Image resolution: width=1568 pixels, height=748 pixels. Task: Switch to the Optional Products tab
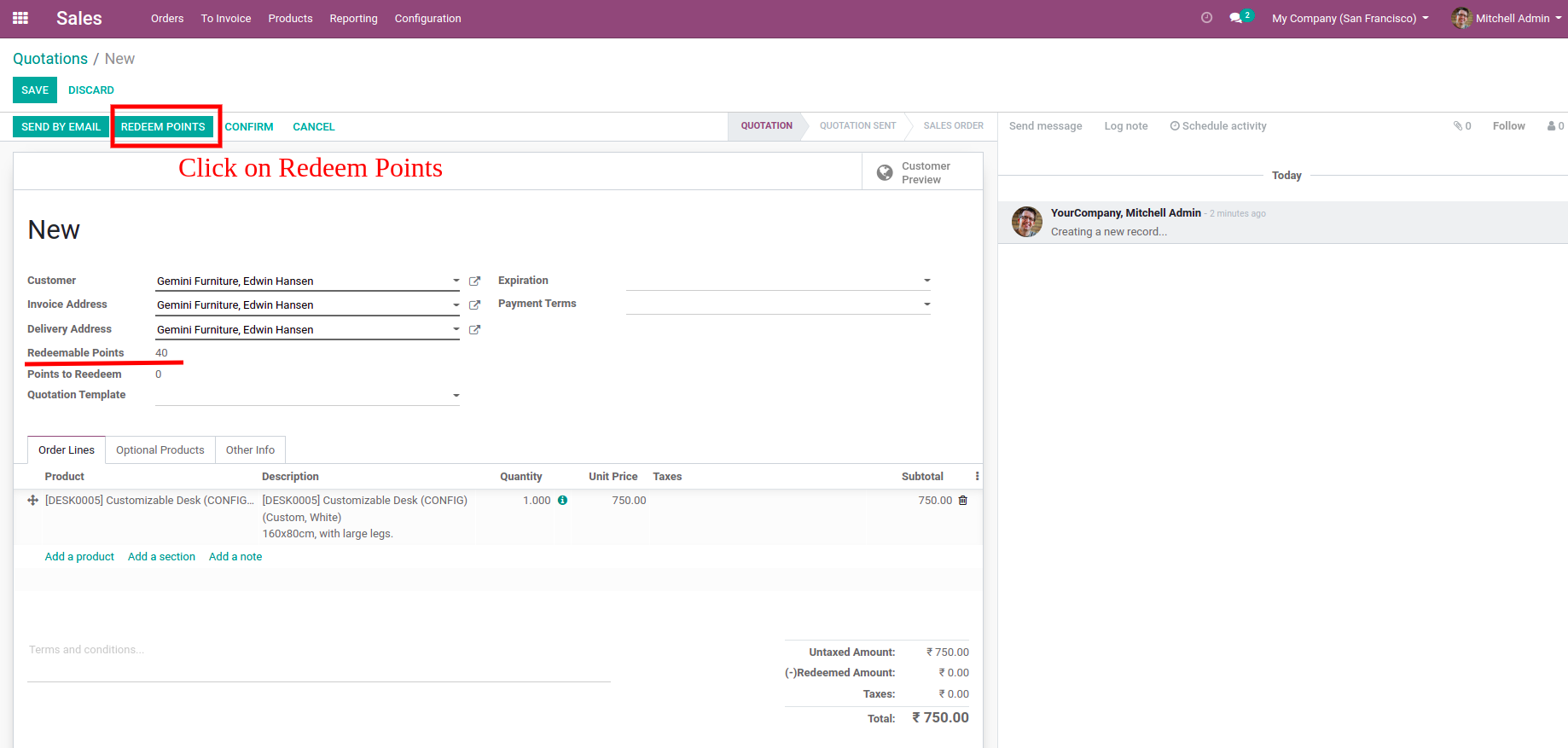coord(160,450)
